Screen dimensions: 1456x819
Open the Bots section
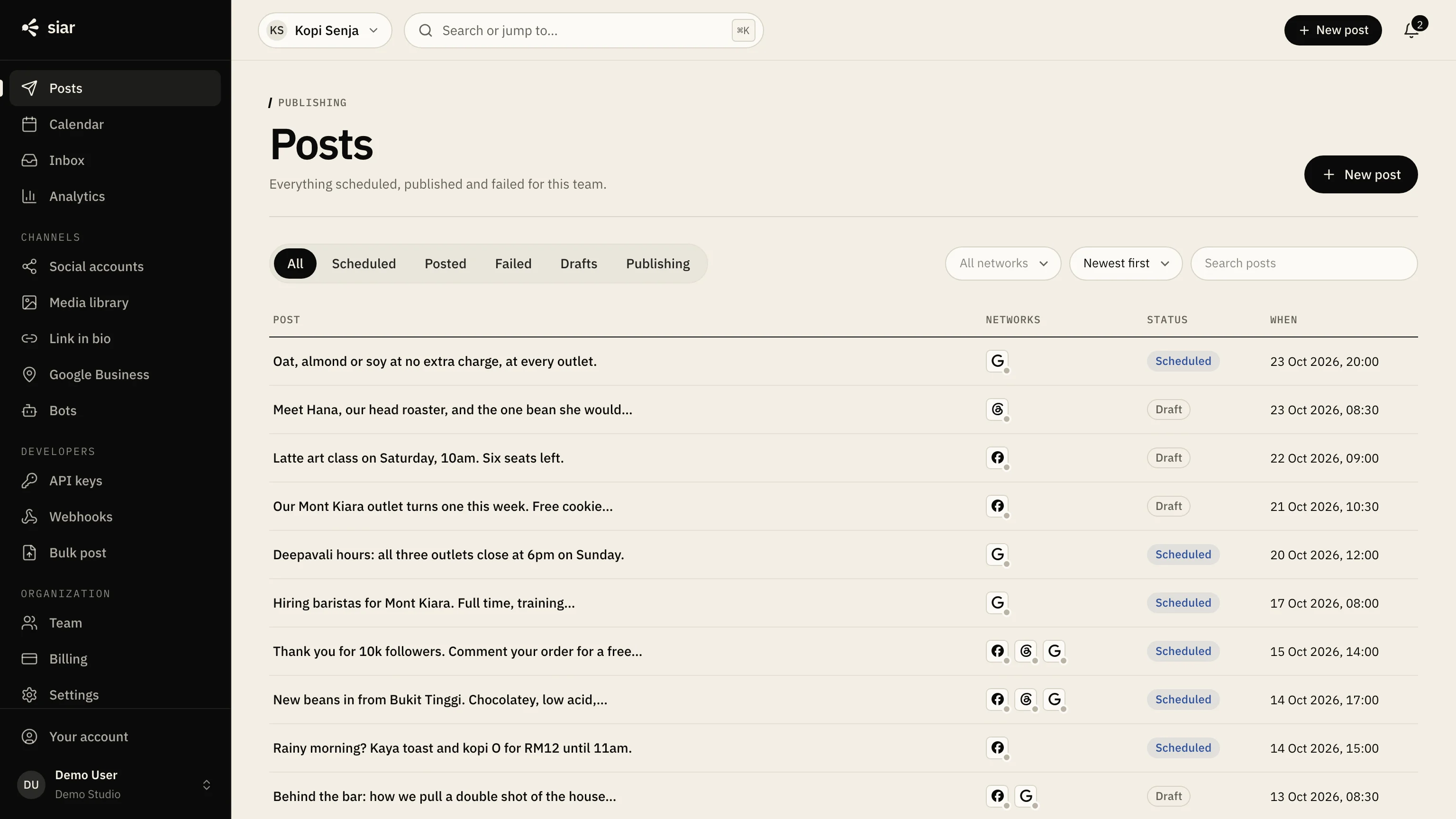coord(115,410)
